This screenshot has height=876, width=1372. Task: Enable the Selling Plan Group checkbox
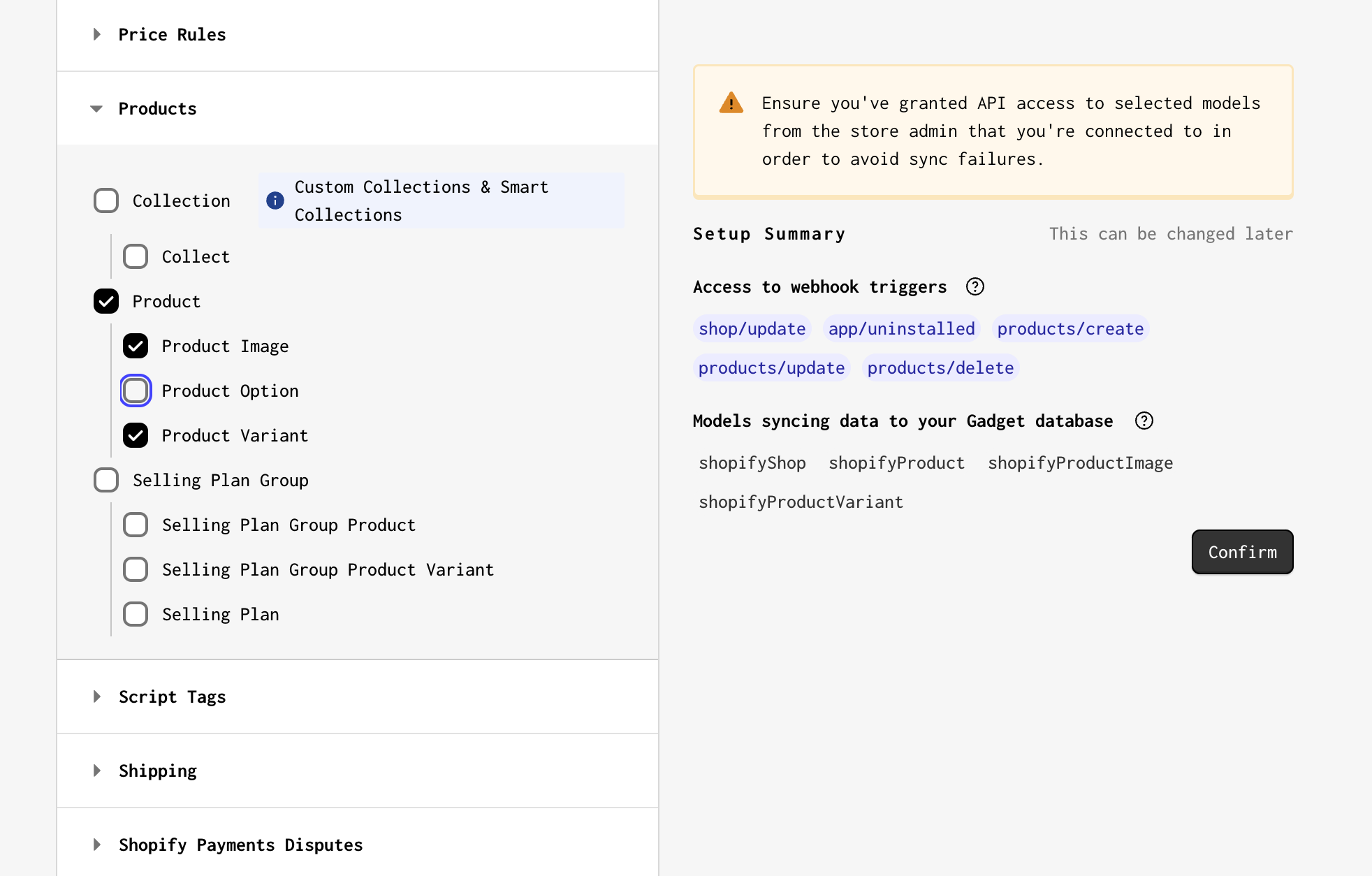(x=106, y=480)
